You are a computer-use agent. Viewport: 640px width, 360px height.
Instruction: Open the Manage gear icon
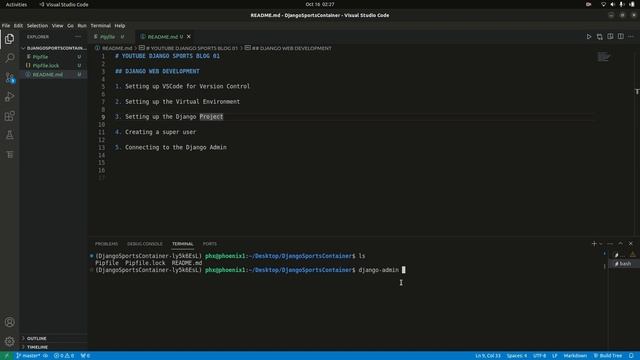9,341
